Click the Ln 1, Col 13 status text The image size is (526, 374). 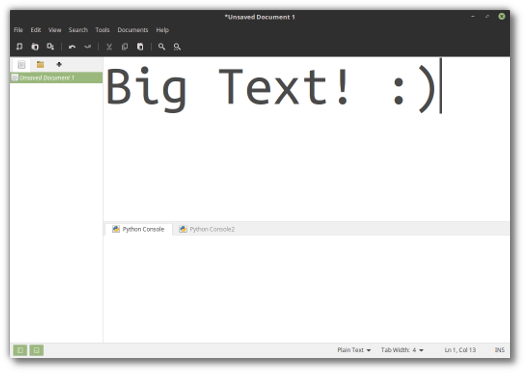(x=460, y=350)
